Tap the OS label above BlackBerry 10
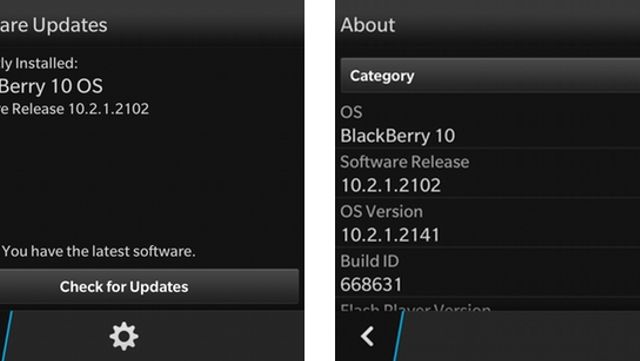 point(351,112)
